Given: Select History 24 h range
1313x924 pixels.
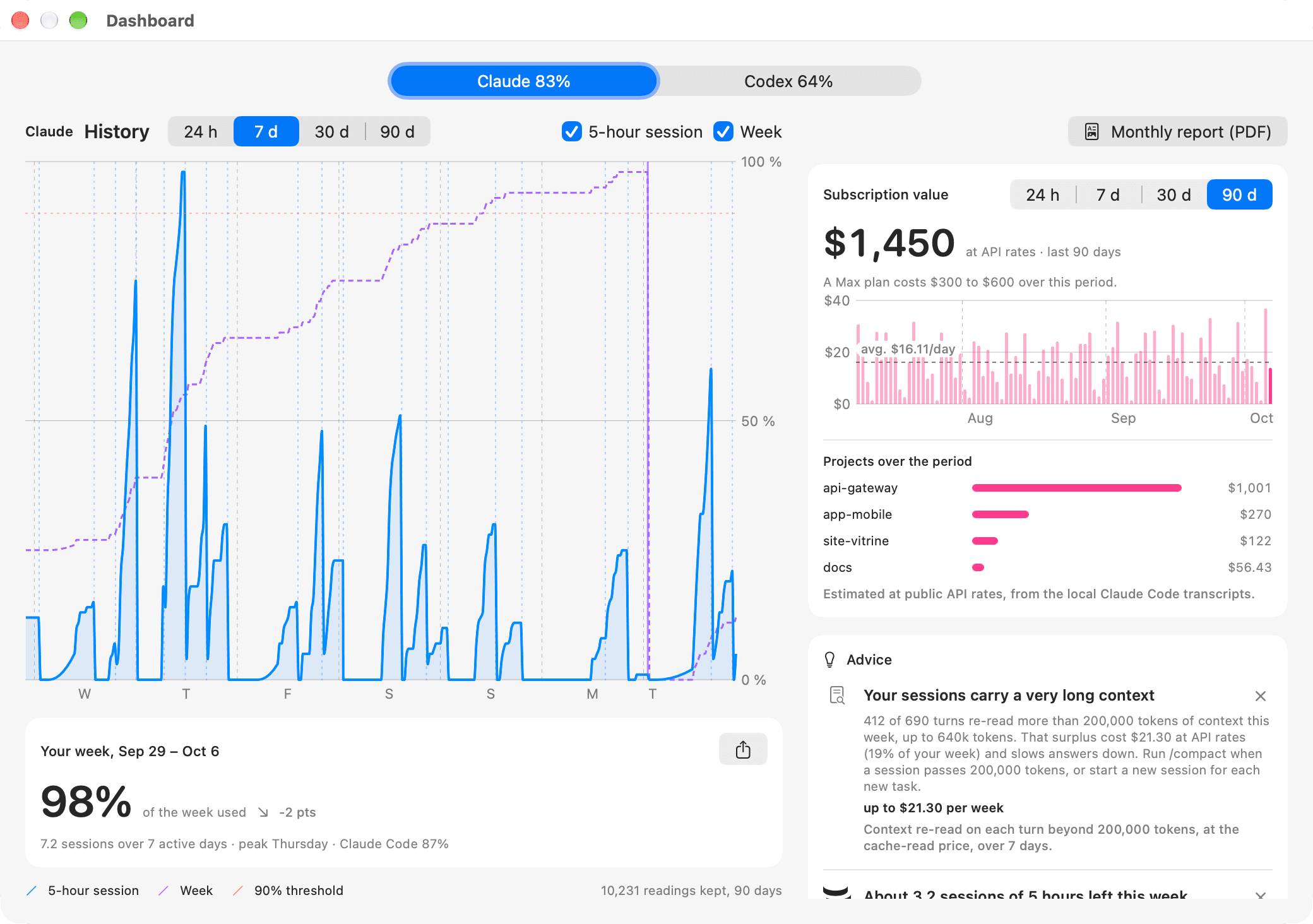Looking at the screenshot, I should click(201, 131).
